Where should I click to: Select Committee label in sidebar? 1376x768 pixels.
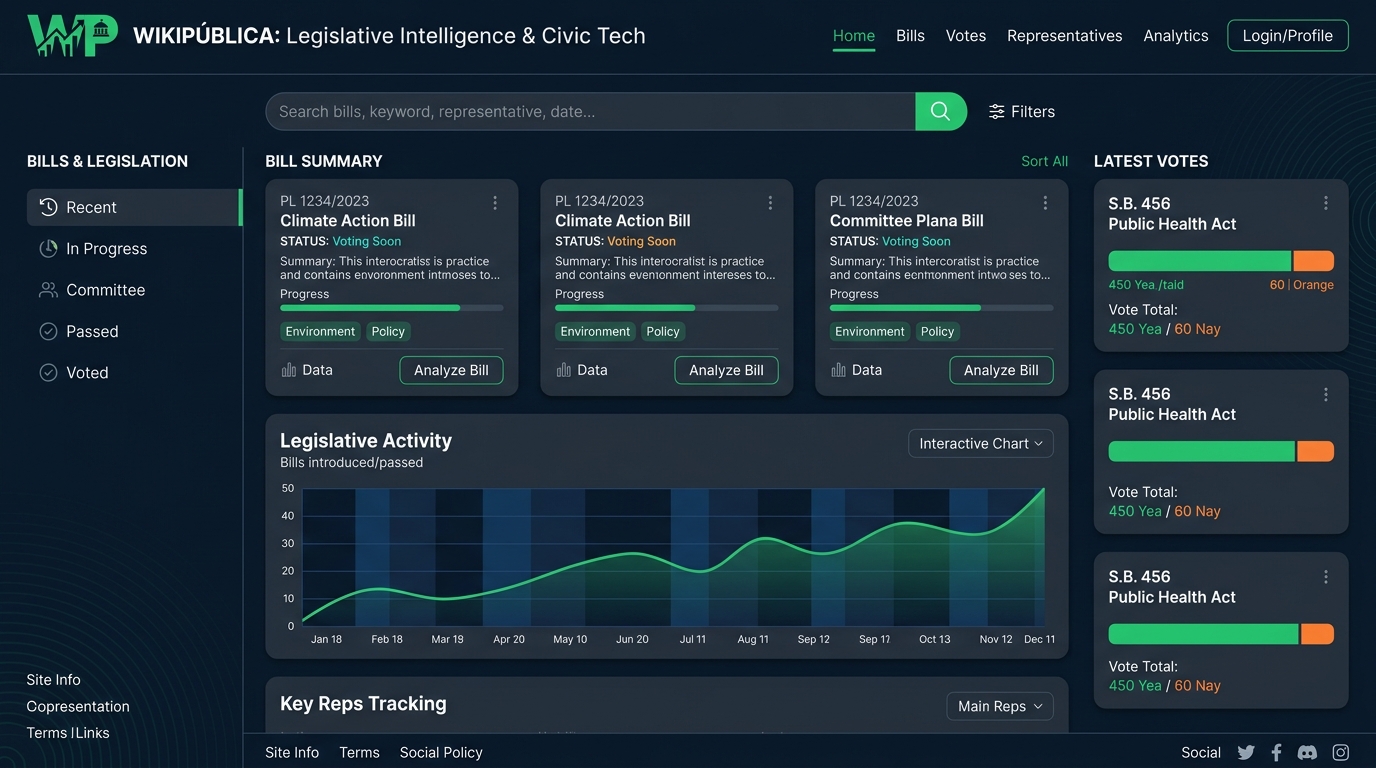pyautogui.click(x=106, y=290)
